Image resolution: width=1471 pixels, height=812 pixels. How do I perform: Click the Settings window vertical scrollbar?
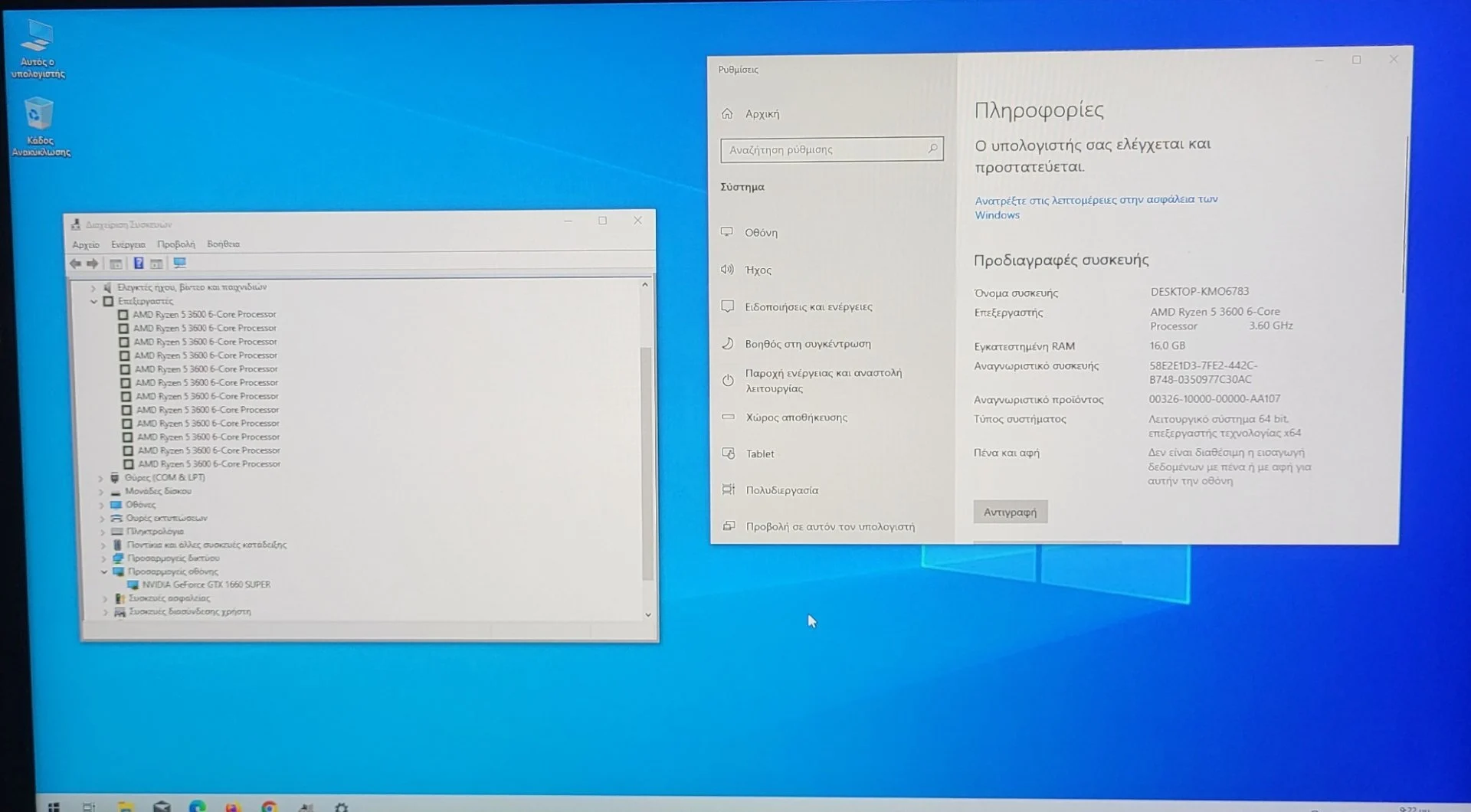(x=1405, y=214)
